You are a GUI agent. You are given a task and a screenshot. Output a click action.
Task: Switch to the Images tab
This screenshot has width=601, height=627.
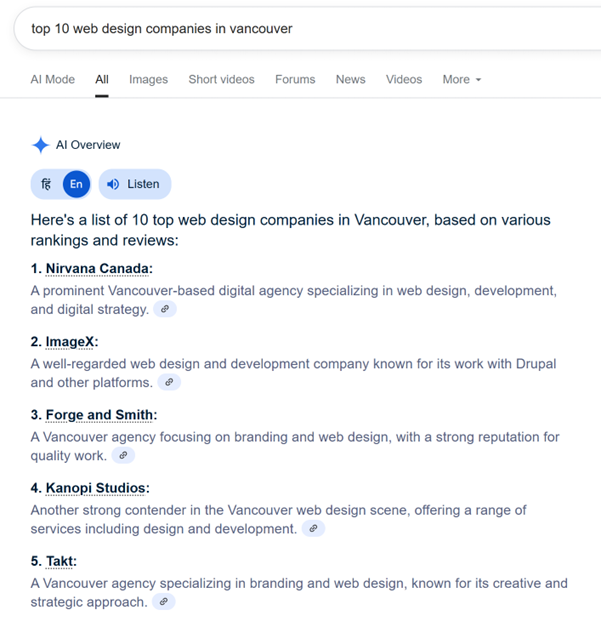(148, 80)
